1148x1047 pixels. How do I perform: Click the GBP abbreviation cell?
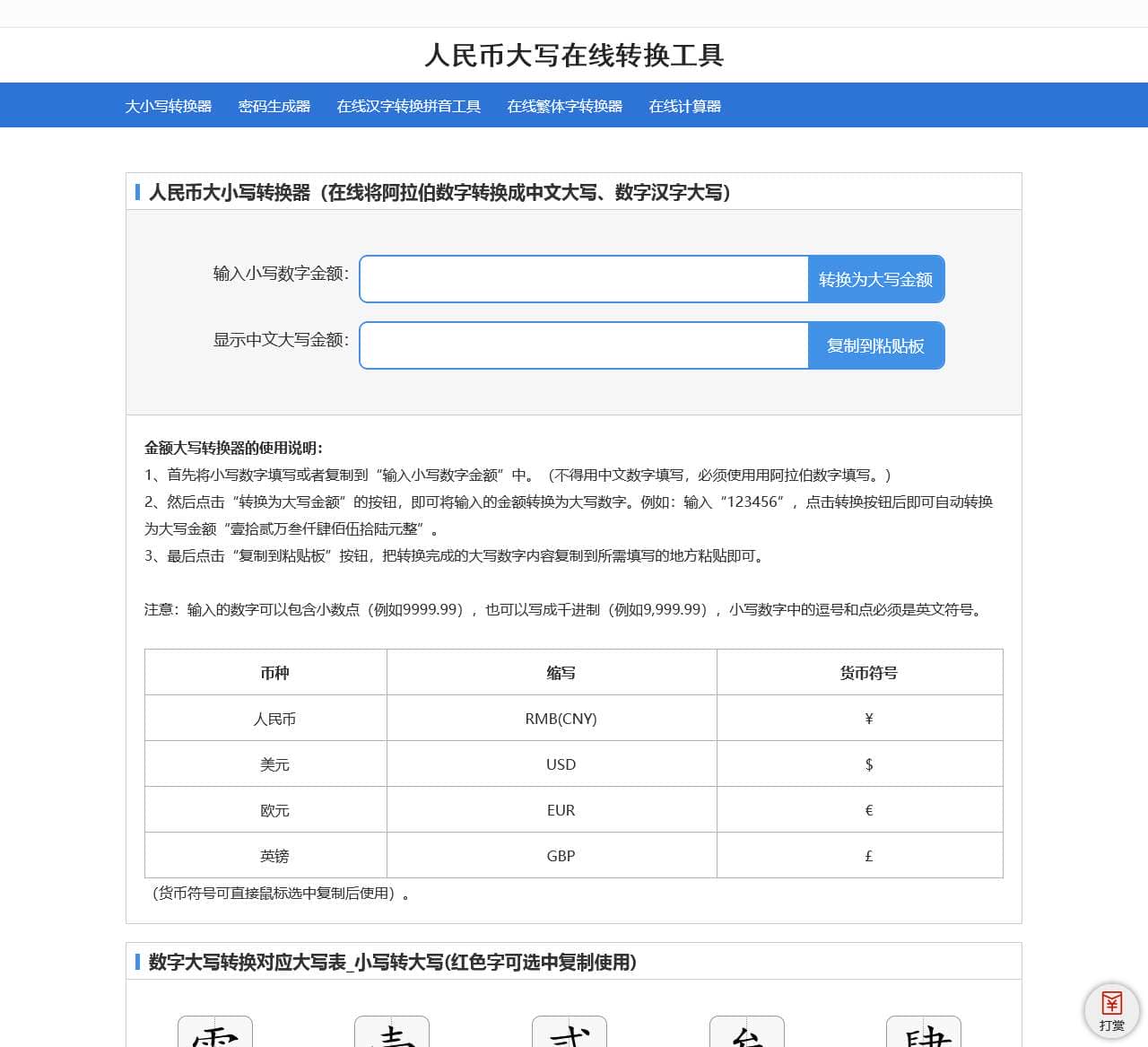pyautogui.click(x=552, y=855)
